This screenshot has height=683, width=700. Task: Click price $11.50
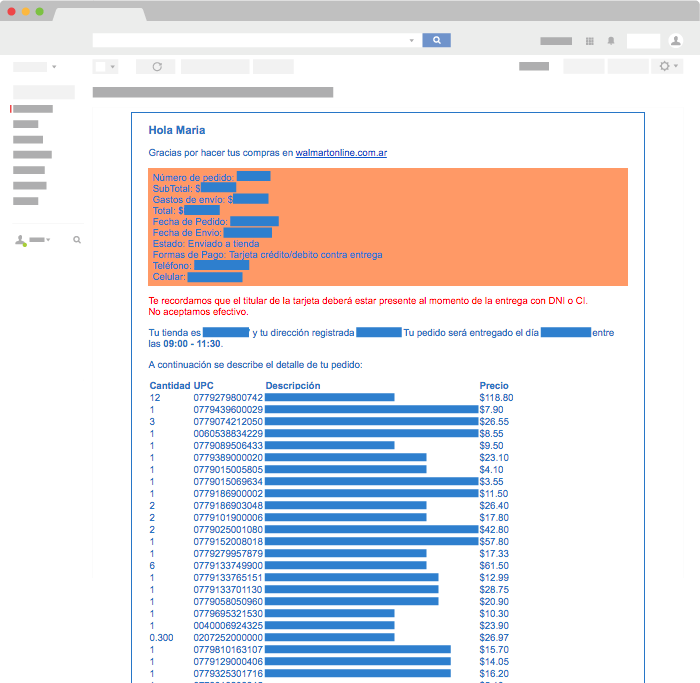tap(494, 494)
